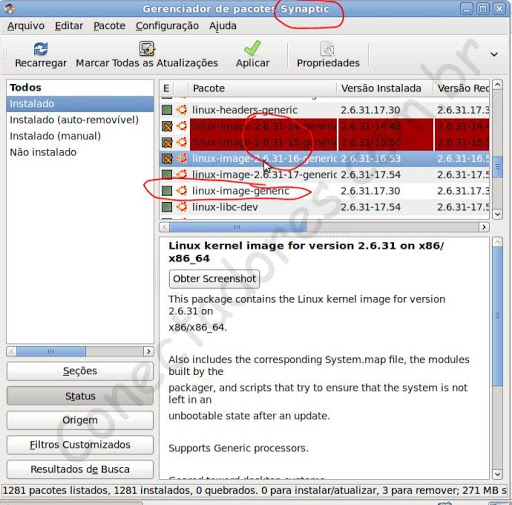This screenshot has width=512, height=505.
Task: Open the Pacote menu
Action: pos(109,26)
